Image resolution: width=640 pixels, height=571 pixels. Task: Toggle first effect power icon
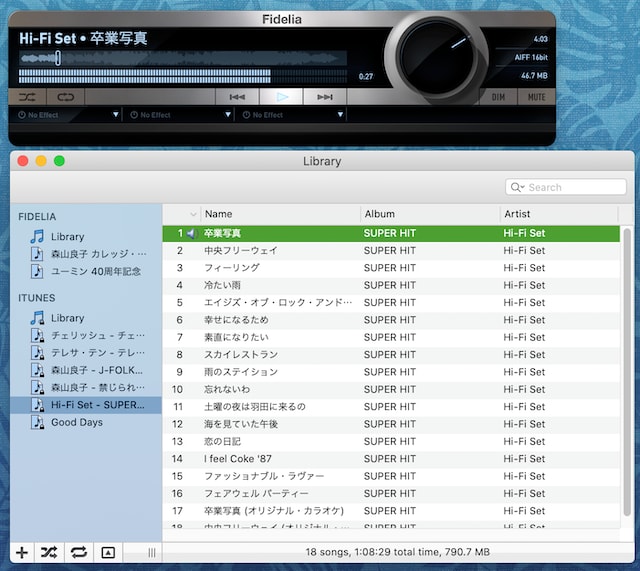coord(22,115)
